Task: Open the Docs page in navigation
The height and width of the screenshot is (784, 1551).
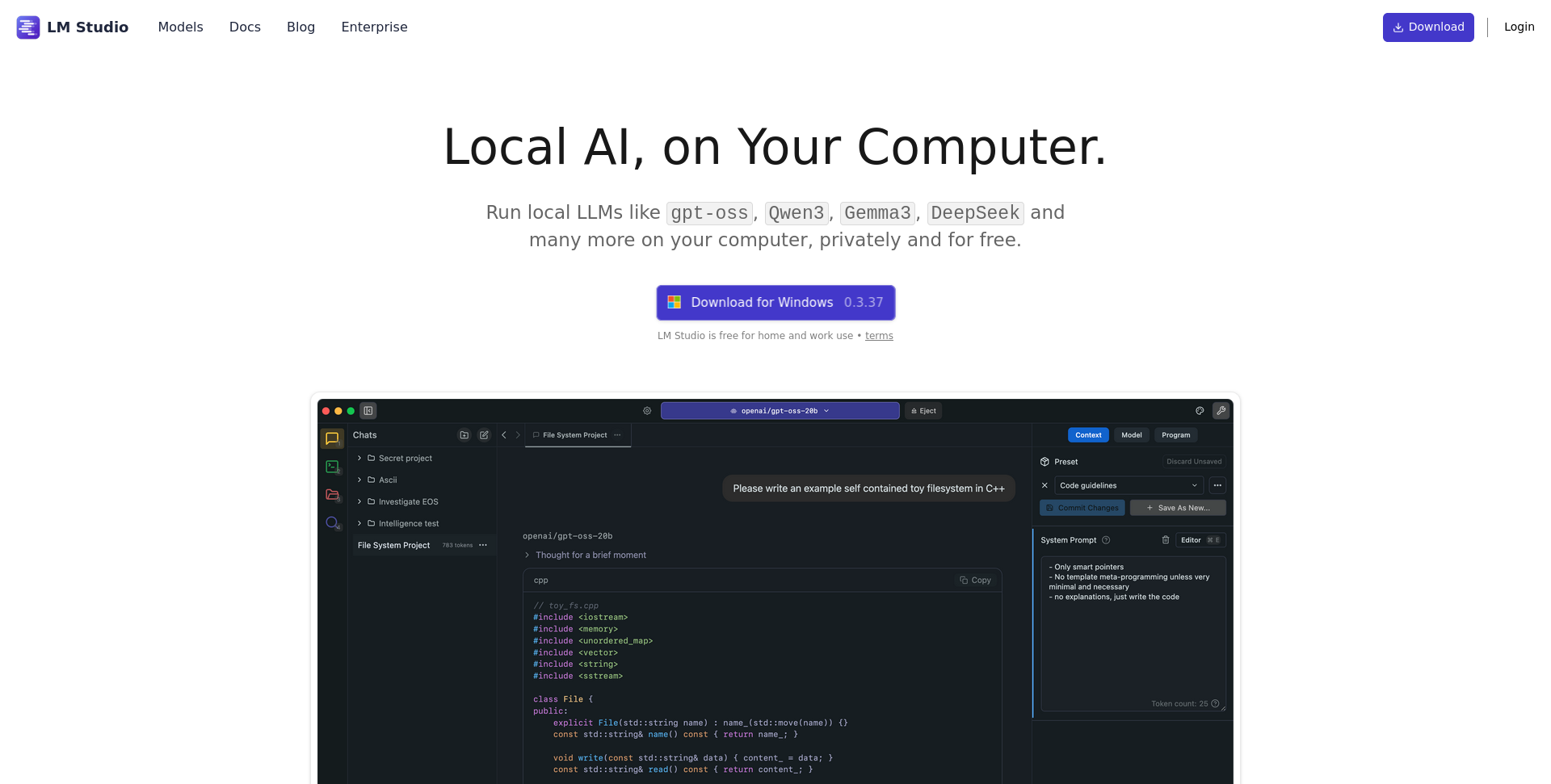Action: 245,27
